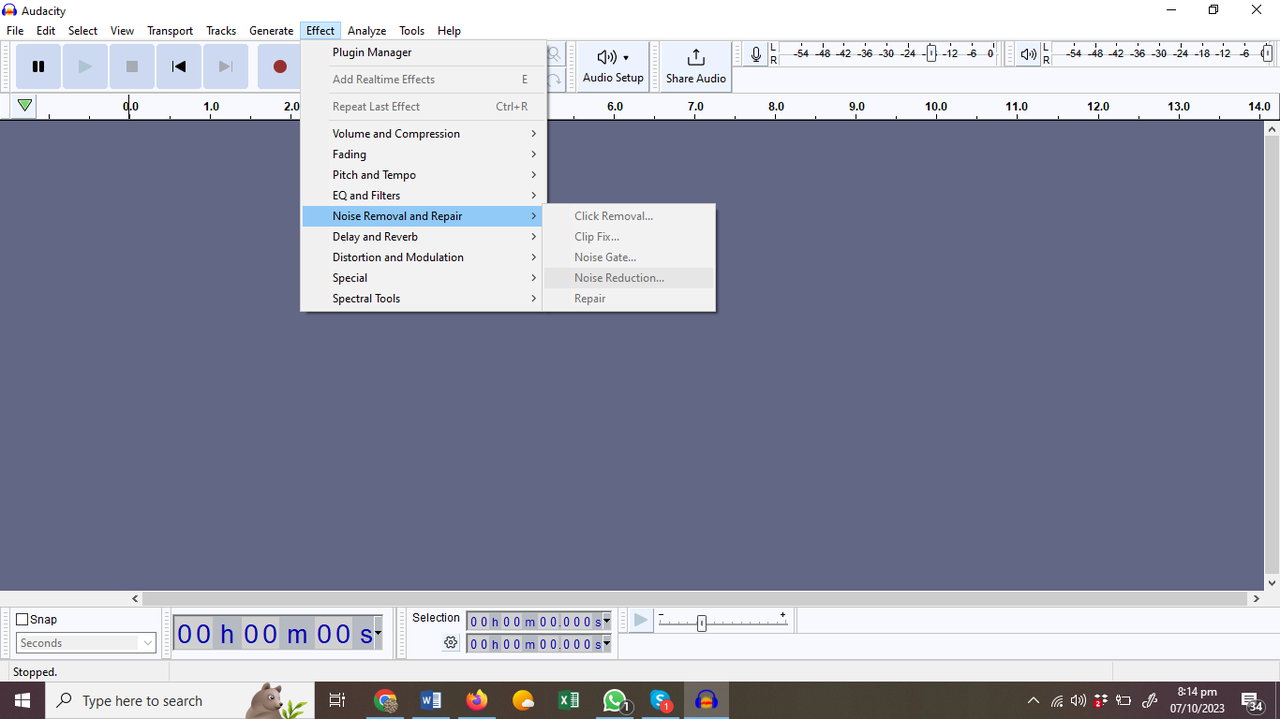Open Windows Start menu

click(22, 701)
